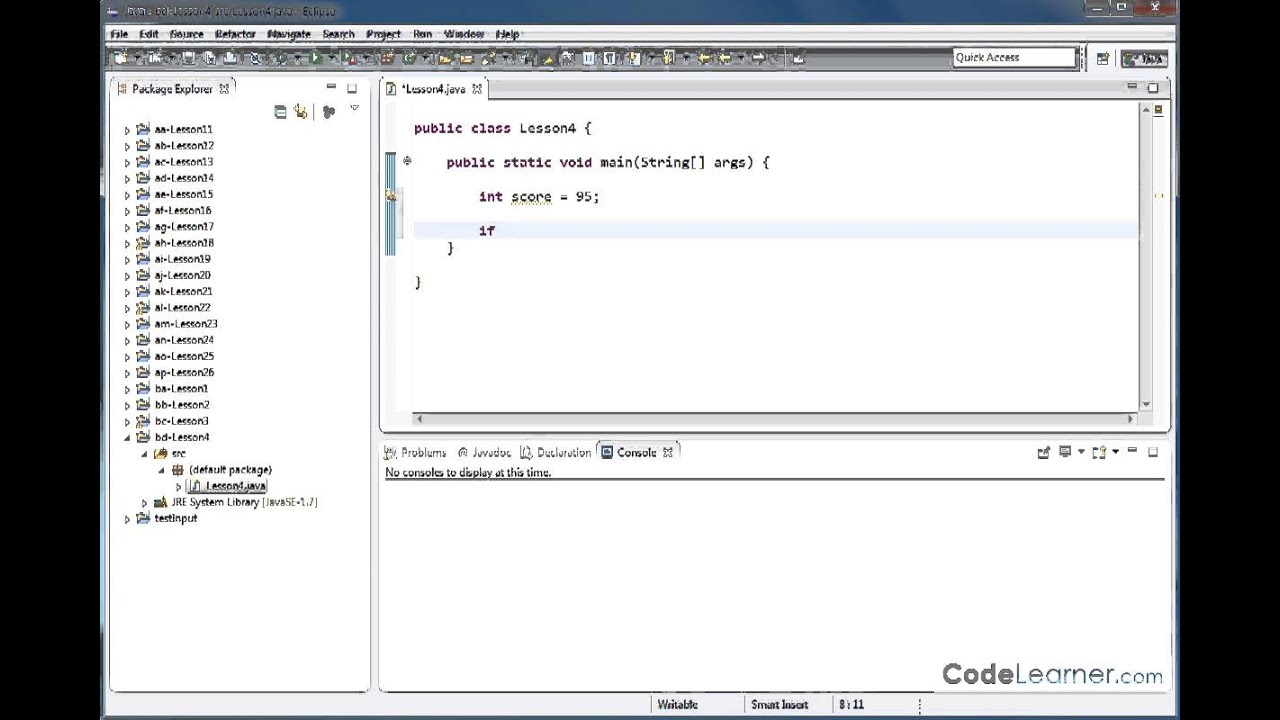
Task: Switch to the Problems tab
Action: point(416,452)
